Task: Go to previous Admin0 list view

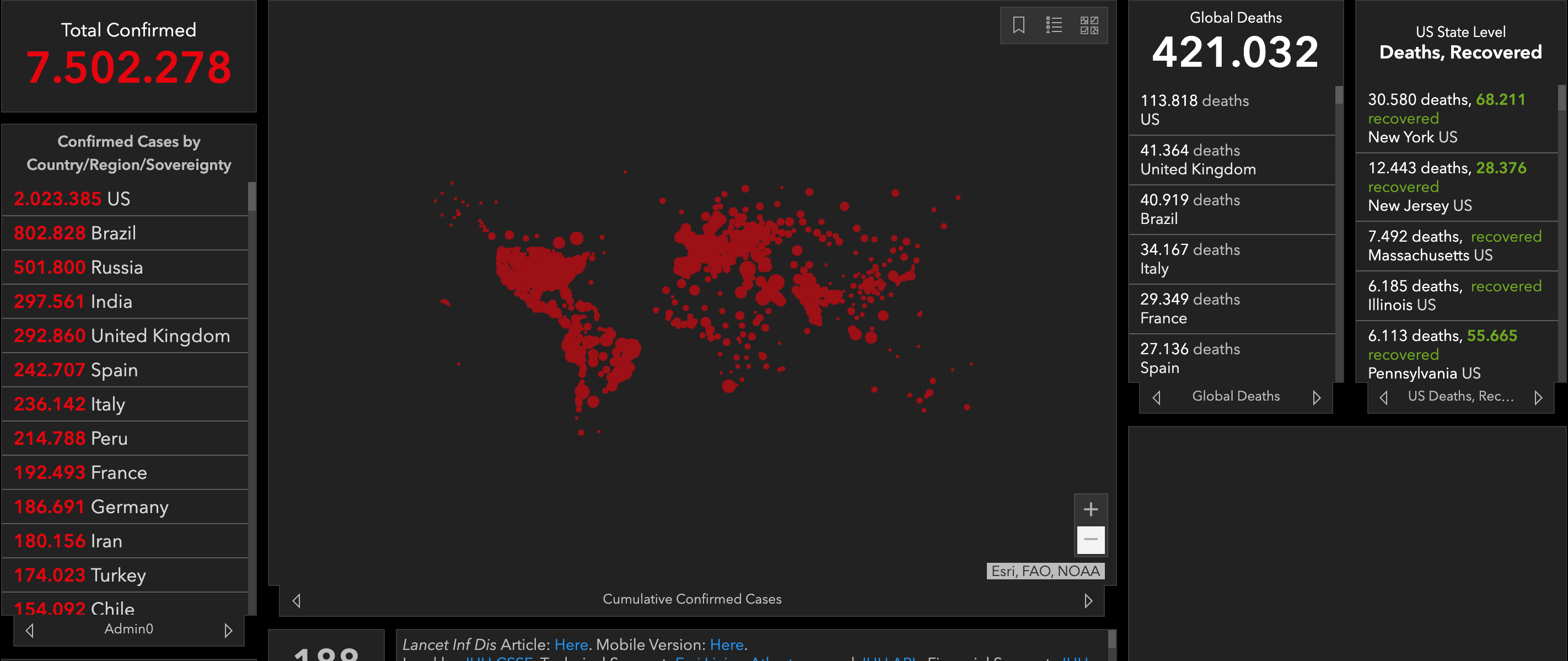Action: click(30, 630)
